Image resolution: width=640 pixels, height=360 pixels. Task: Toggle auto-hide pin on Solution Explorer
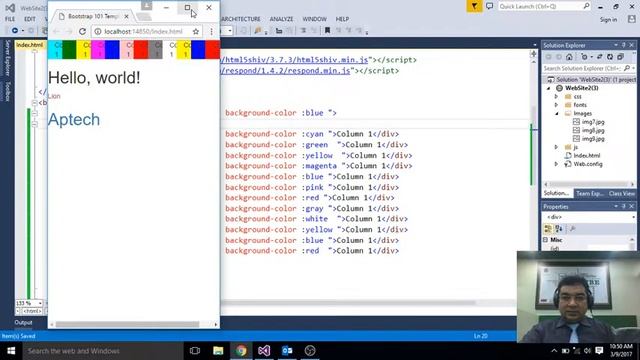tap(624, 45)
